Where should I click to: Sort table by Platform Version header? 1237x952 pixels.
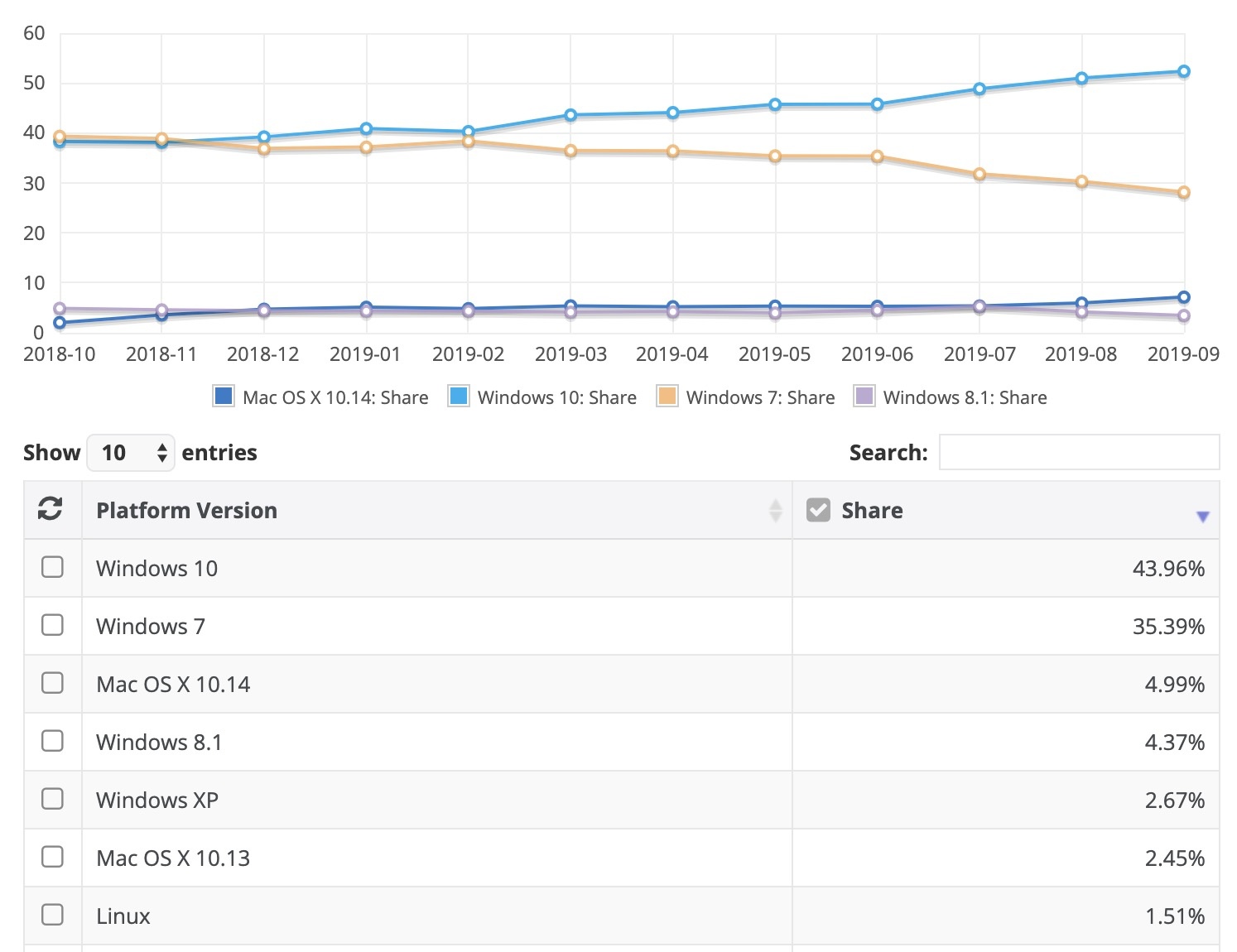pos(186,510)
